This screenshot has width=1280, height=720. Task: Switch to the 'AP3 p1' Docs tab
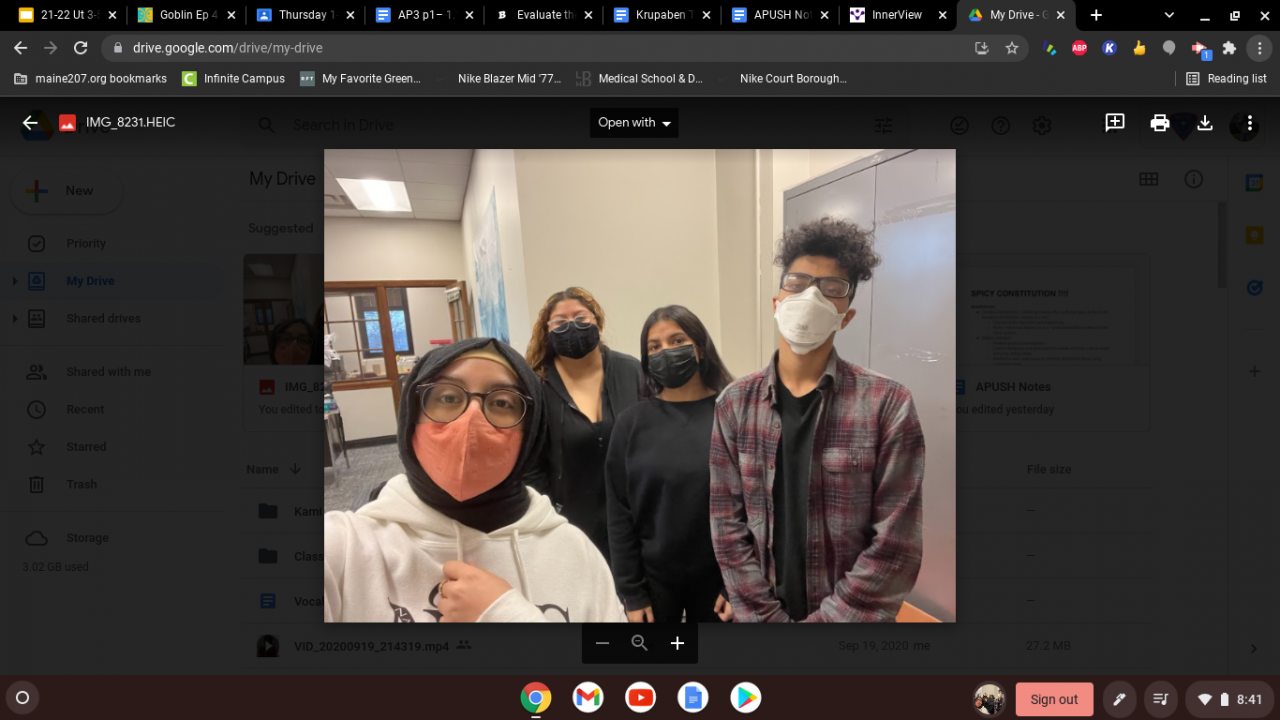tap(424, 15)
